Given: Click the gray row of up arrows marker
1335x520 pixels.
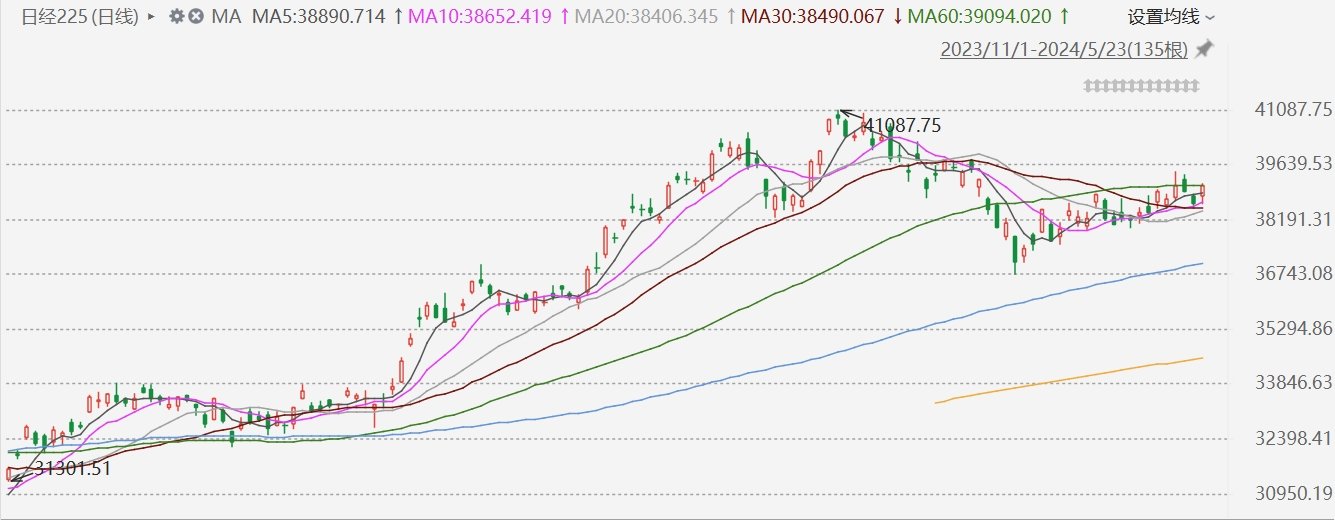Looking at the screenshot, I should (1141, 87).
